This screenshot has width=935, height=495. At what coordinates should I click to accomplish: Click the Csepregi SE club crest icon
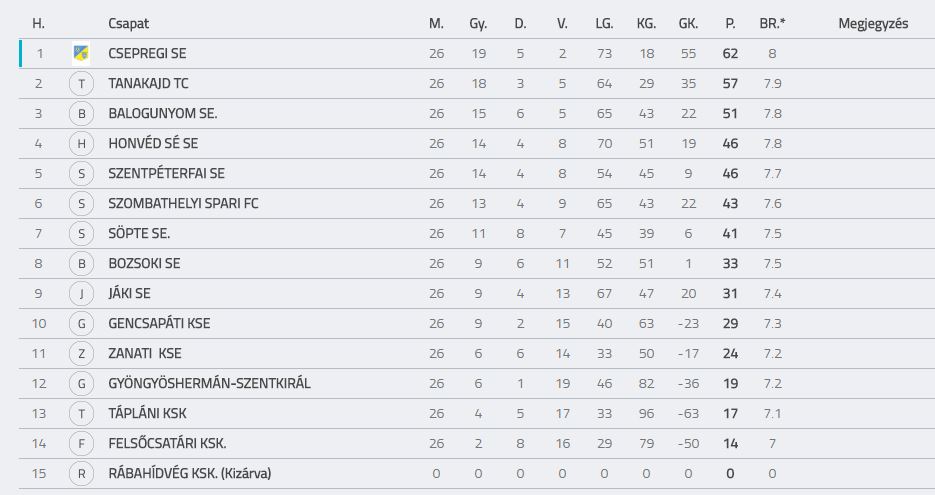[81, 54]
